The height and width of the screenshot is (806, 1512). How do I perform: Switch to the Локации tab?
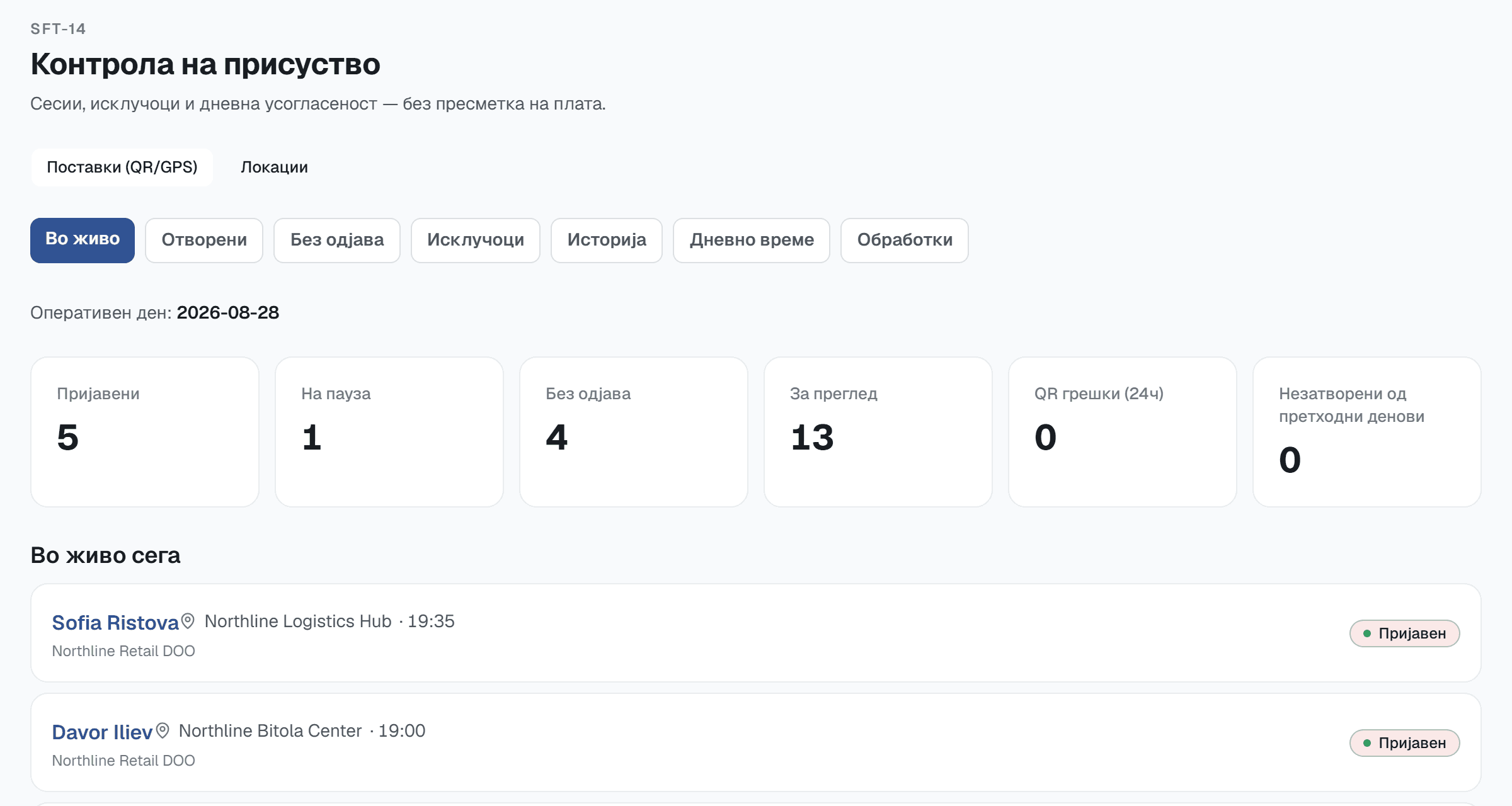click(275, 167)
